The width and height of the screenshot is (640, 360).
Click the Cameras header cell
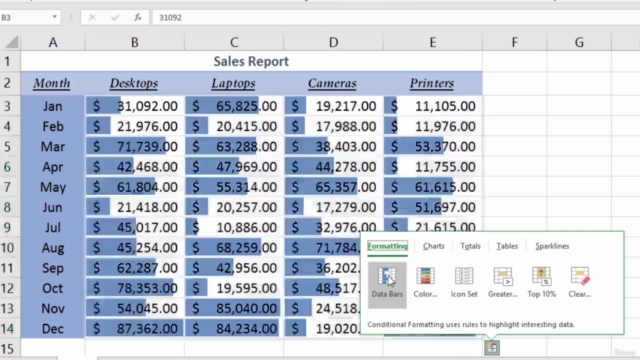coord(333,83)
